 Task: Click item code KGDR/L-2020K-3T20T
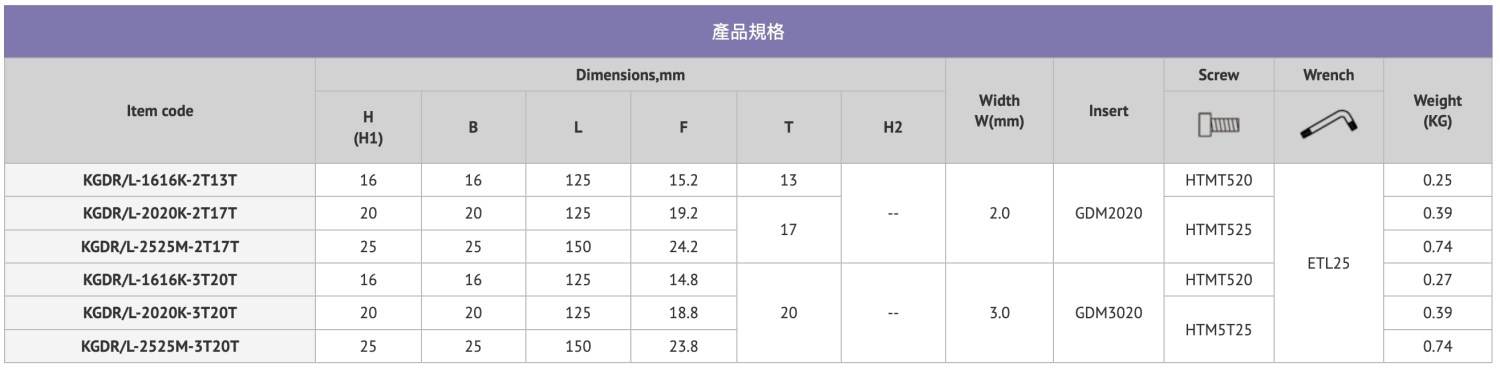point(160,313)
